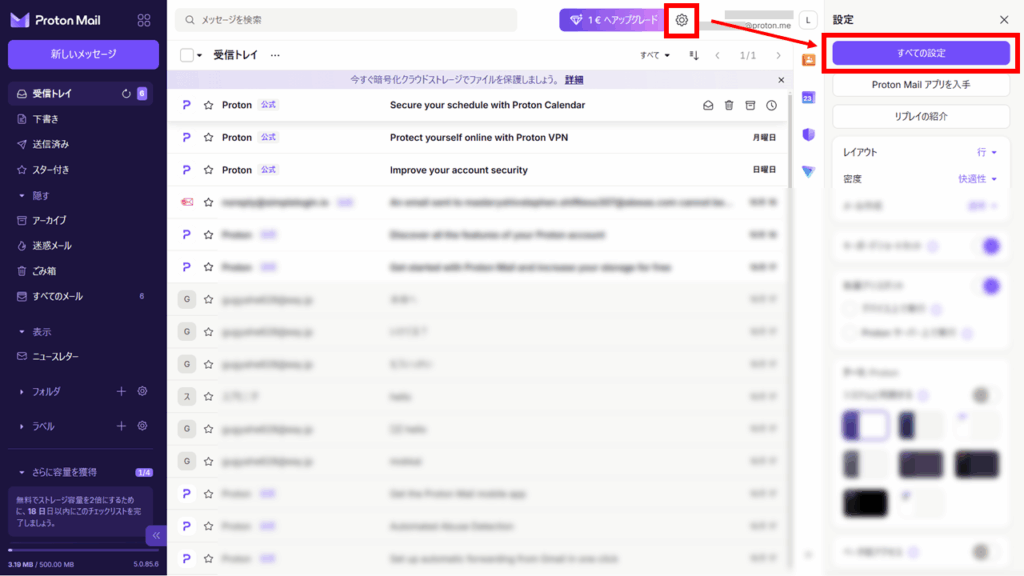Click the すべての設定 button

pos(921,52)
